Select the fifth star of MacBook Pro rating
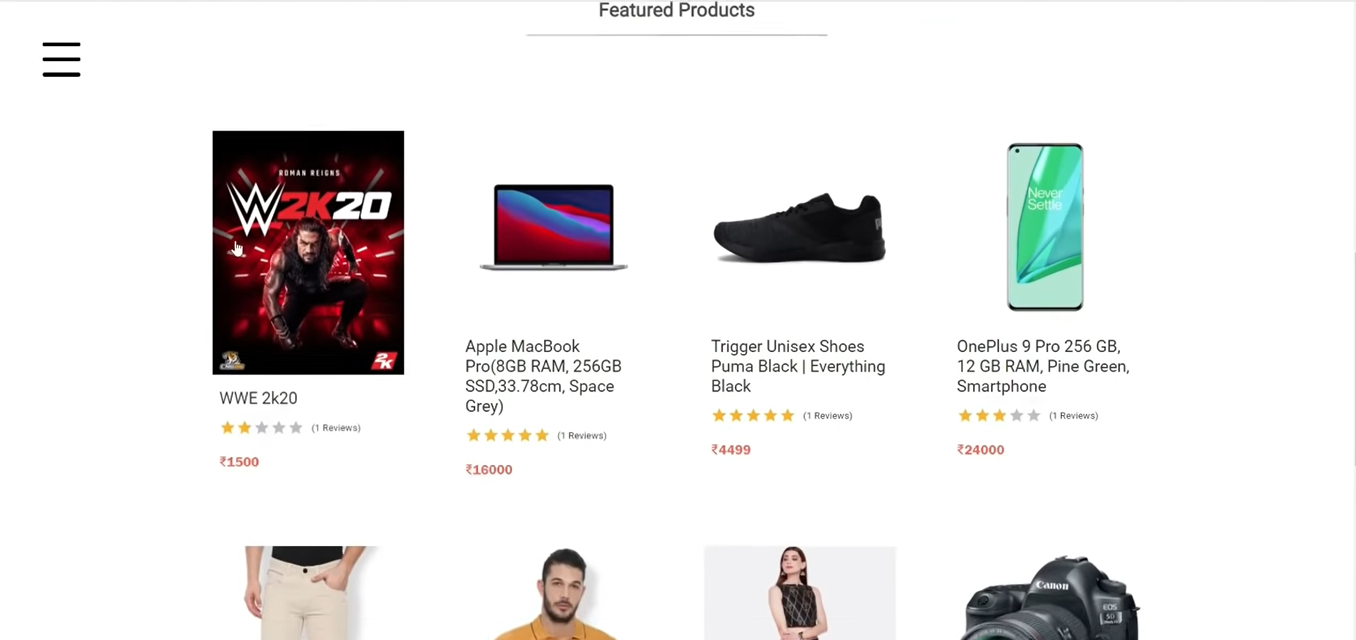The height and width of the screenshot is (640, 1356). (541, 435)
